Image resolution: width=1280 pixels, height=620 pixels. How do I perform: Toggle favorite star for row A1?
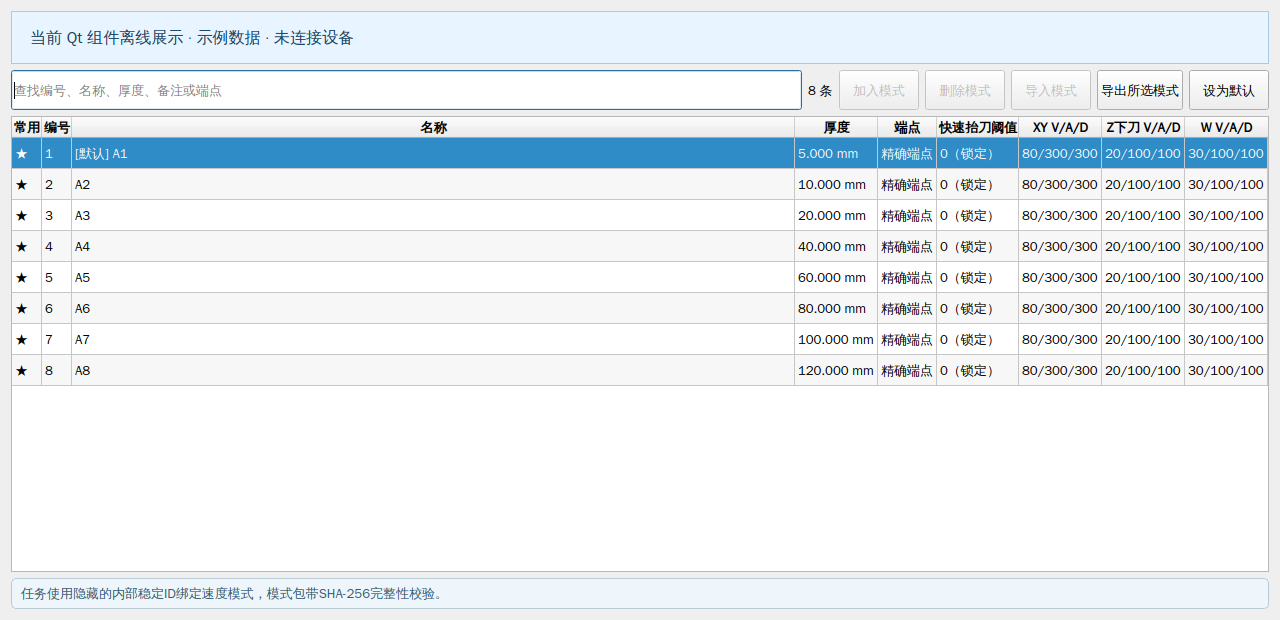22,154
